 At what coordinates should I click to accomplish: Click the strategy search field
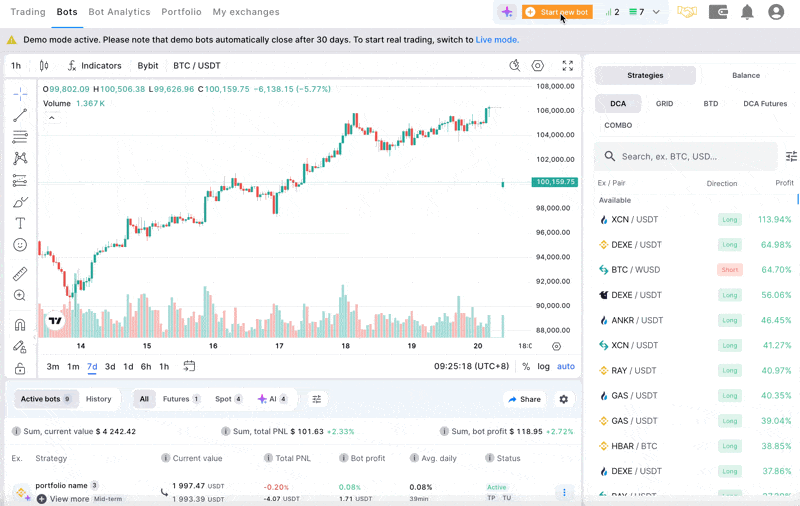click(x=690, y=157)
